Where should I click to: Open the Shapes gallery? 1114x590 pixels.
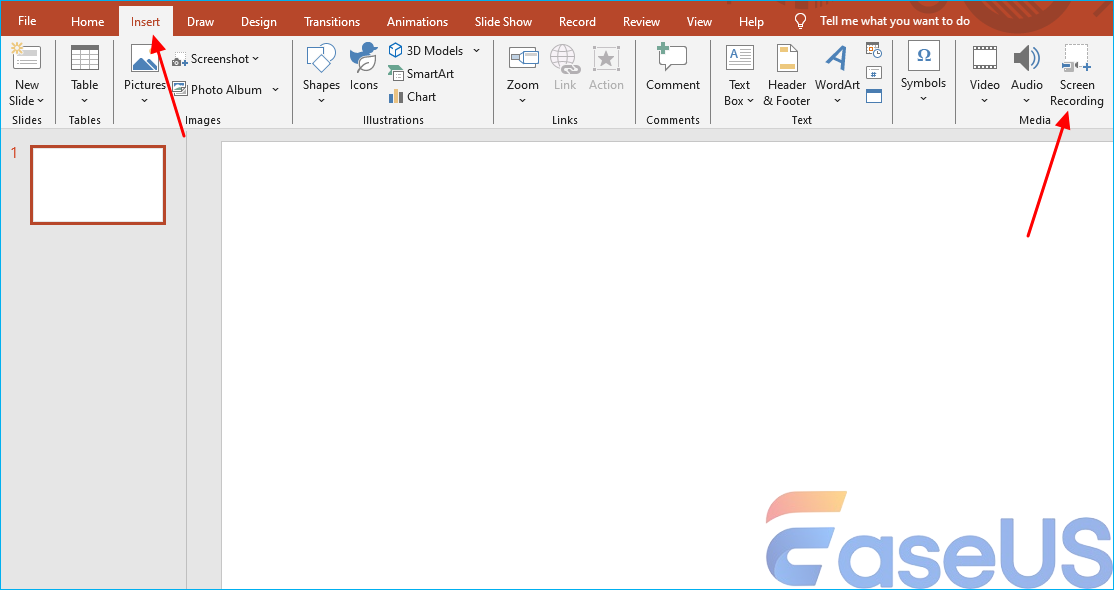pyautogui.click(x=321, y=74)
